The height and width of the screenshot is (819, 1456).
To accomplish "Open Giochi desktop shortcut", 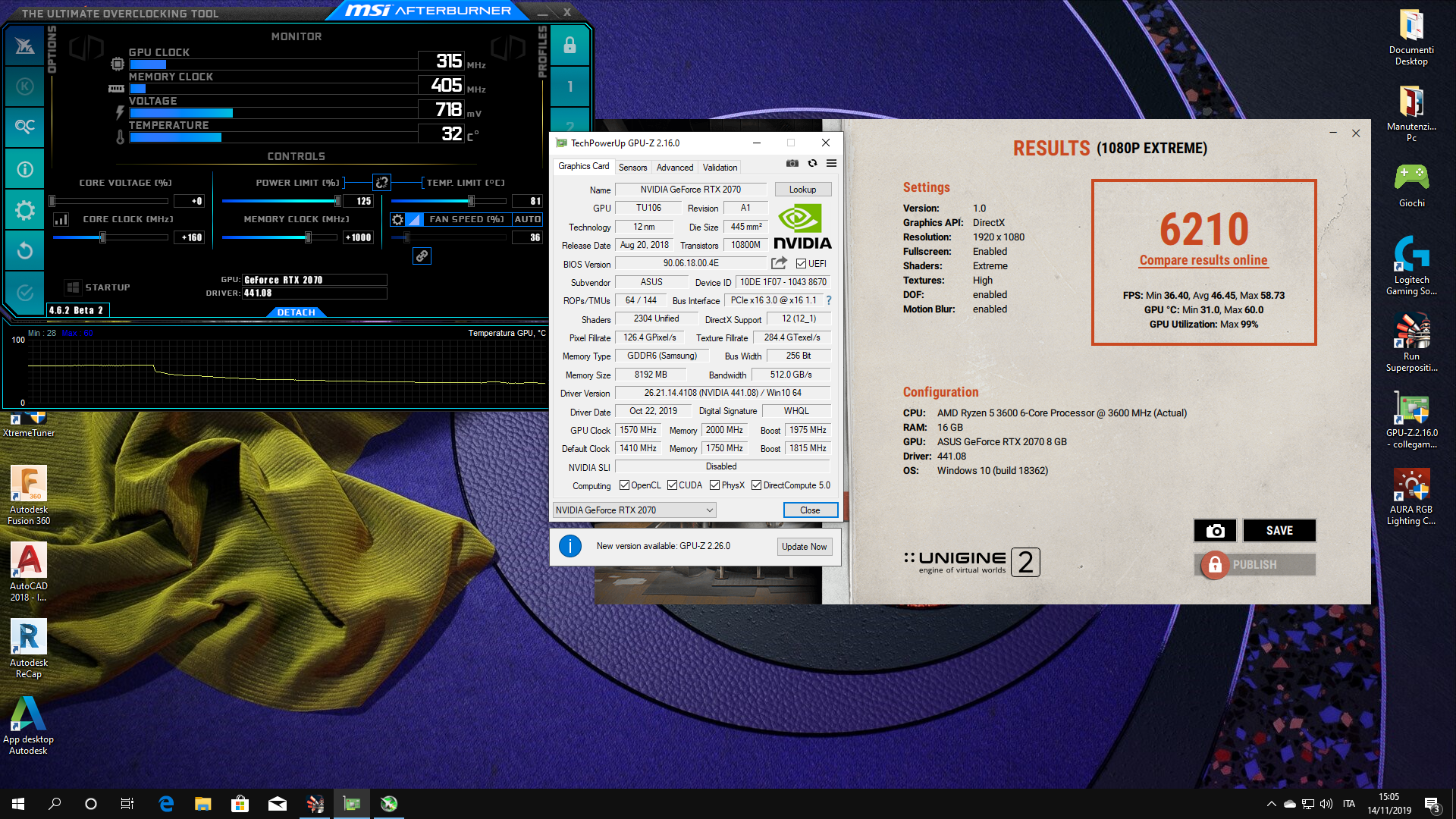I will click(1411, 186).
